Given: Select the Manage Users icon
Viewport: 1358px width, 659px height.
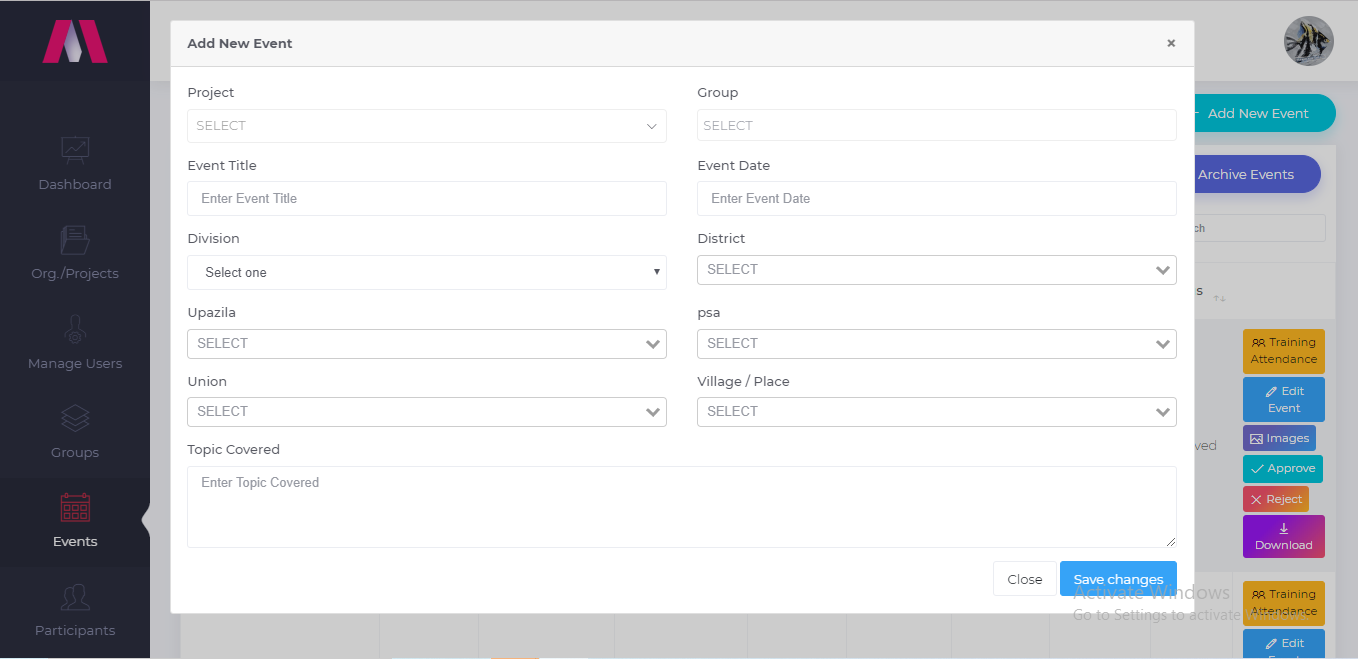Looking at the screenshot, I should tap(75, 329).
